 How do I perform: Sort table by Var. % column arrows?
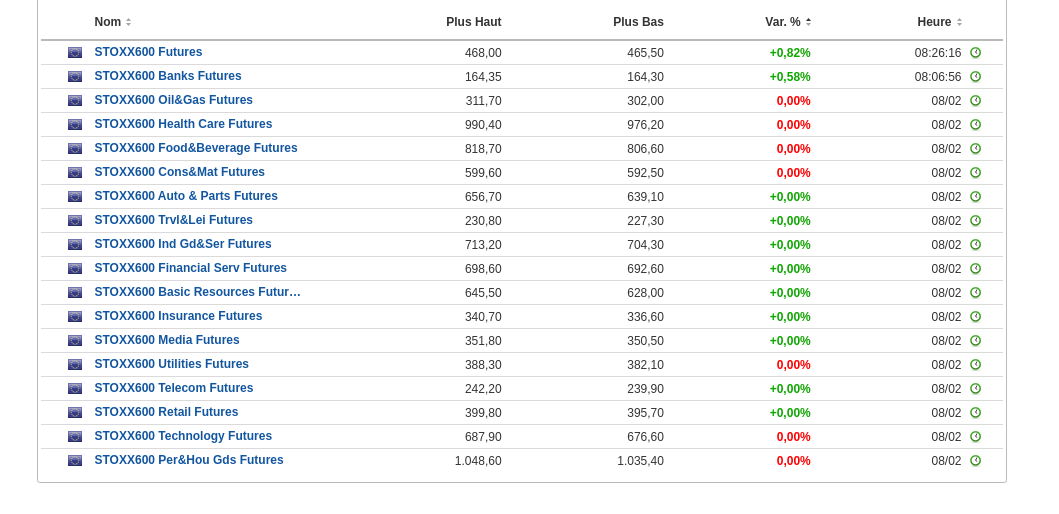[x=808, y=22]
